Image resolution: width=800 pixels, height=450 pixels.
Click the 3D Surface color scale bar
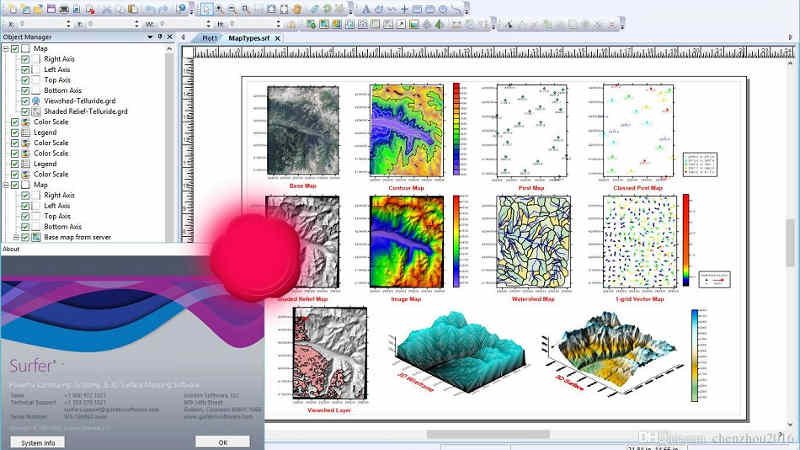click(x=694, y=355)
